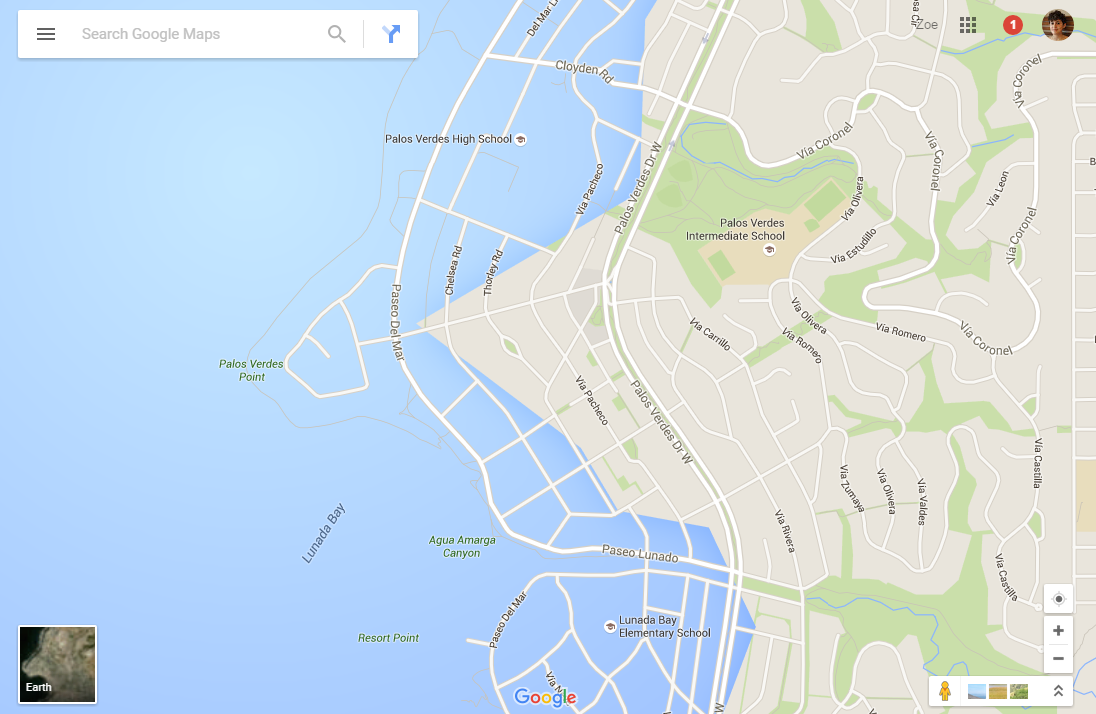Pick up the Street View pegman
This screenshot has width=1096, height=714.
944,691
